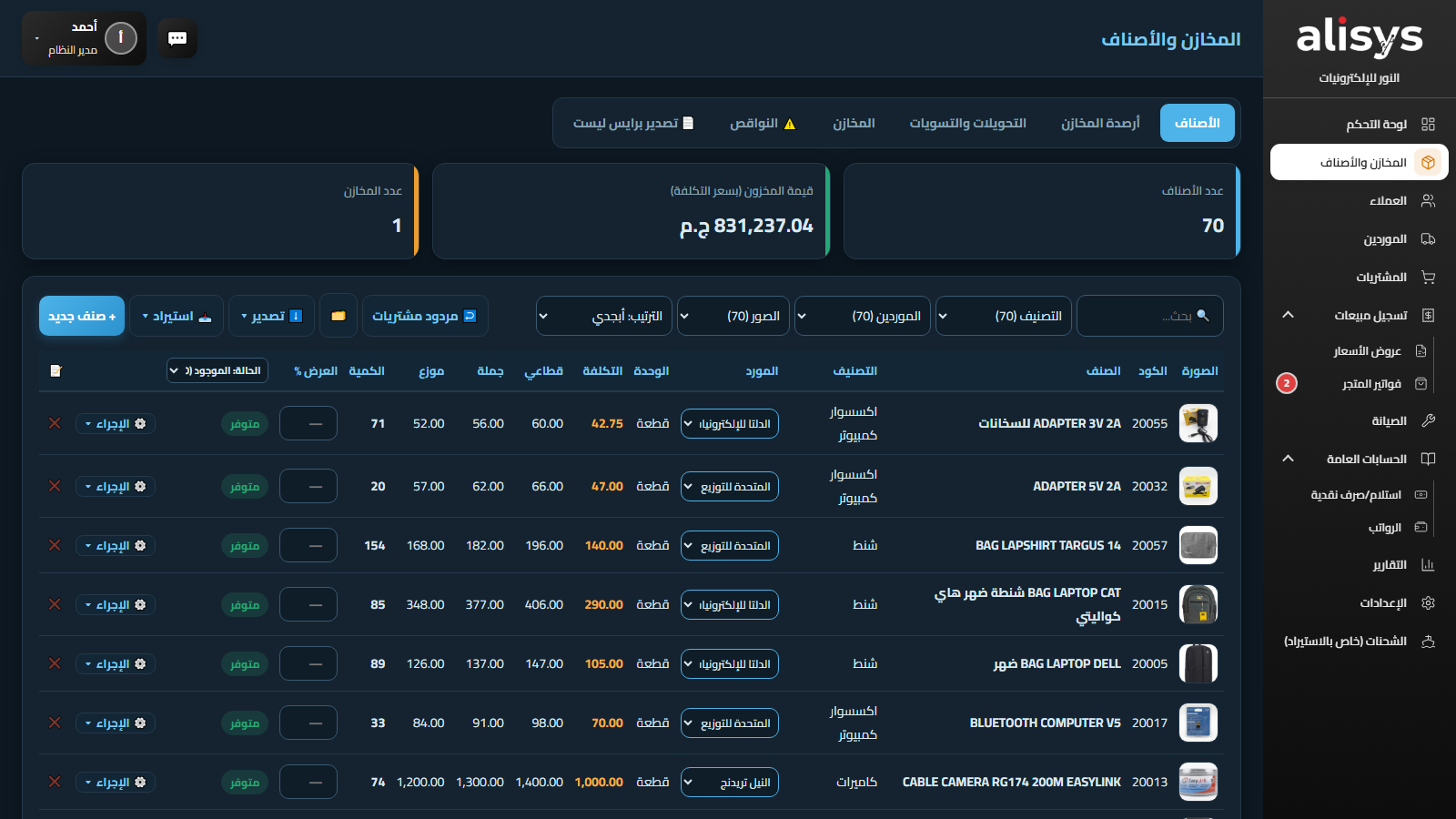Click the user avatar circle
Screen dimensions: 1456x819
pyautogui.click(x=121, y=38)
